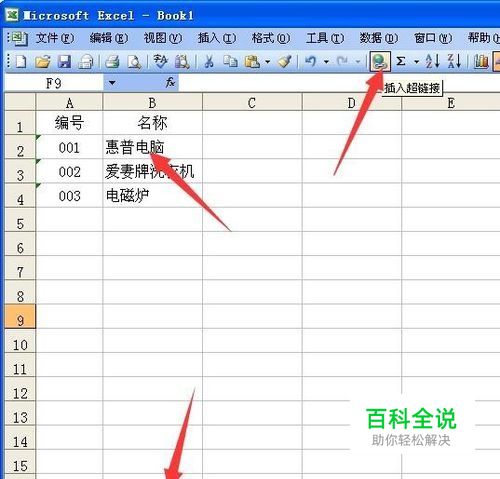Image resolution: width=500 pixels, height=479 pixels.
Task: Click the formula bar input area
Action: pyautogui.click(x=339, y=83)
